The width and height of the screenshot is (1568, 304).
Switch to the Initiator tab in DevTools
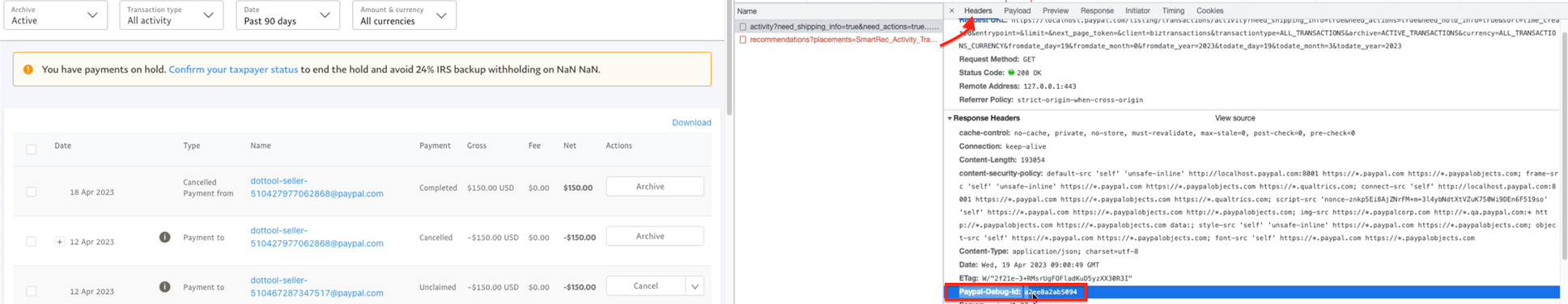point(1137,11)
